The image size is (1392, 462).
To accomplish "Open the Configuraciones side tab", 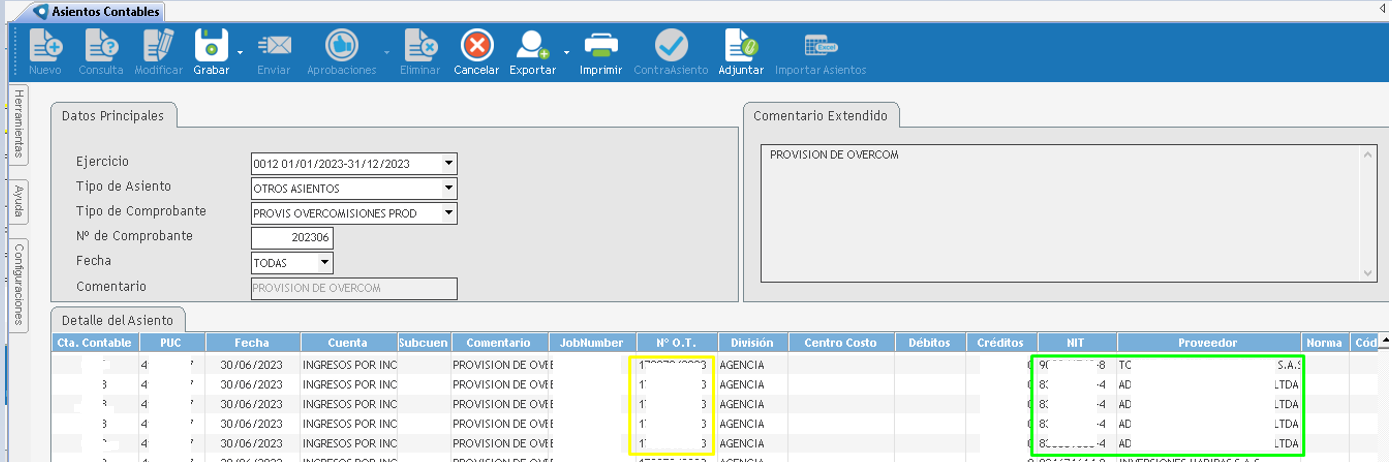I will click(18, 284).
